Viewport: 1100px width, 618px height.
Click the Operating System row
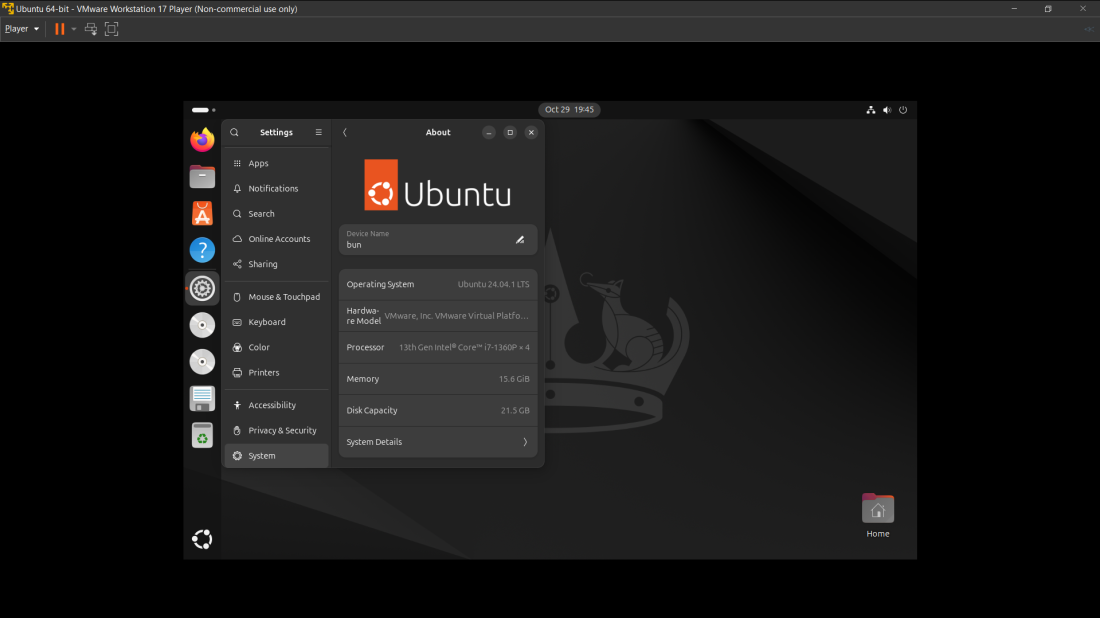click(x=438, y=284)
